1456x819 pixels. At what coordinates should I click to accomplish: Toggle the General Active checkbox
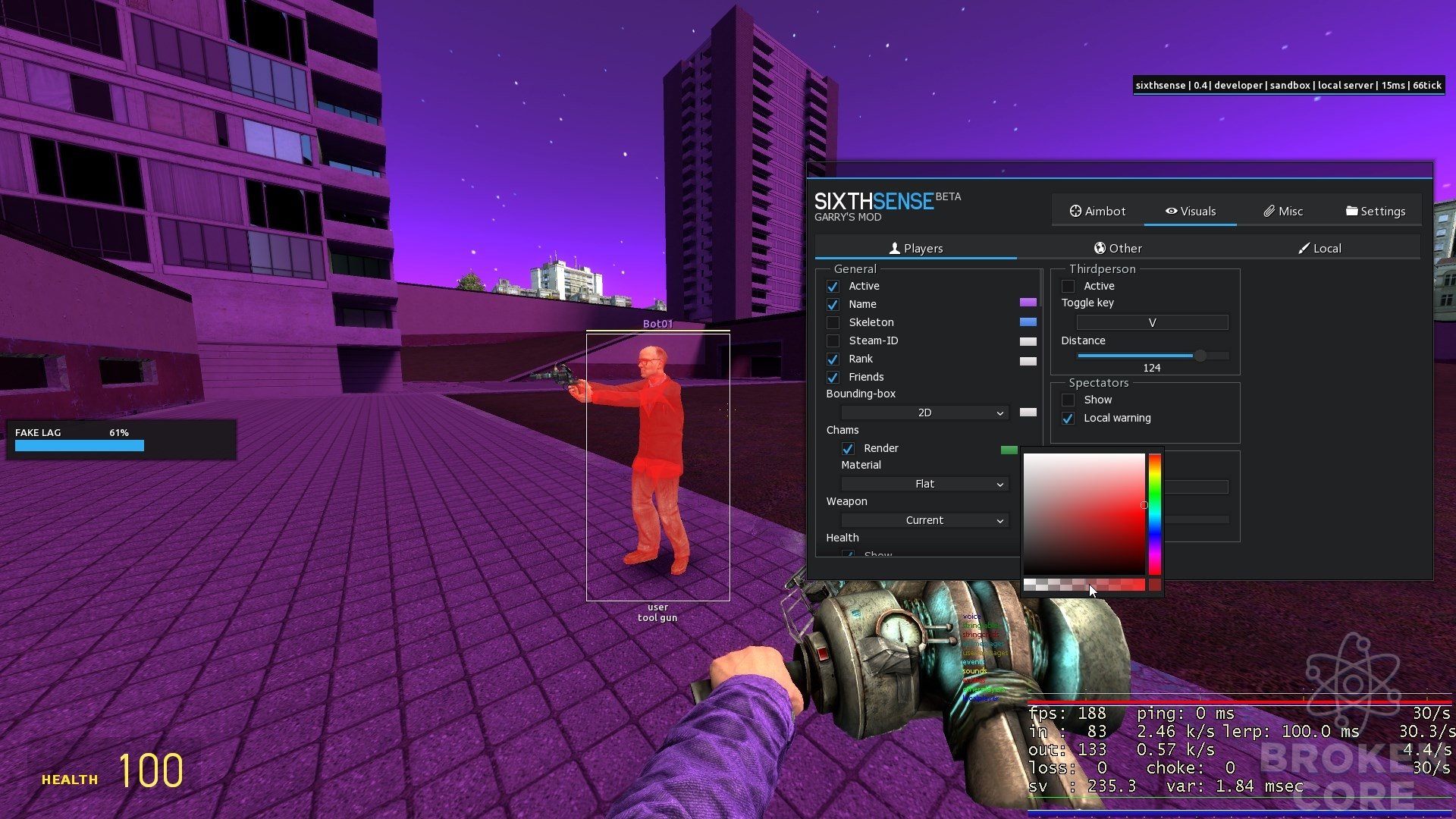click(833, 287)
